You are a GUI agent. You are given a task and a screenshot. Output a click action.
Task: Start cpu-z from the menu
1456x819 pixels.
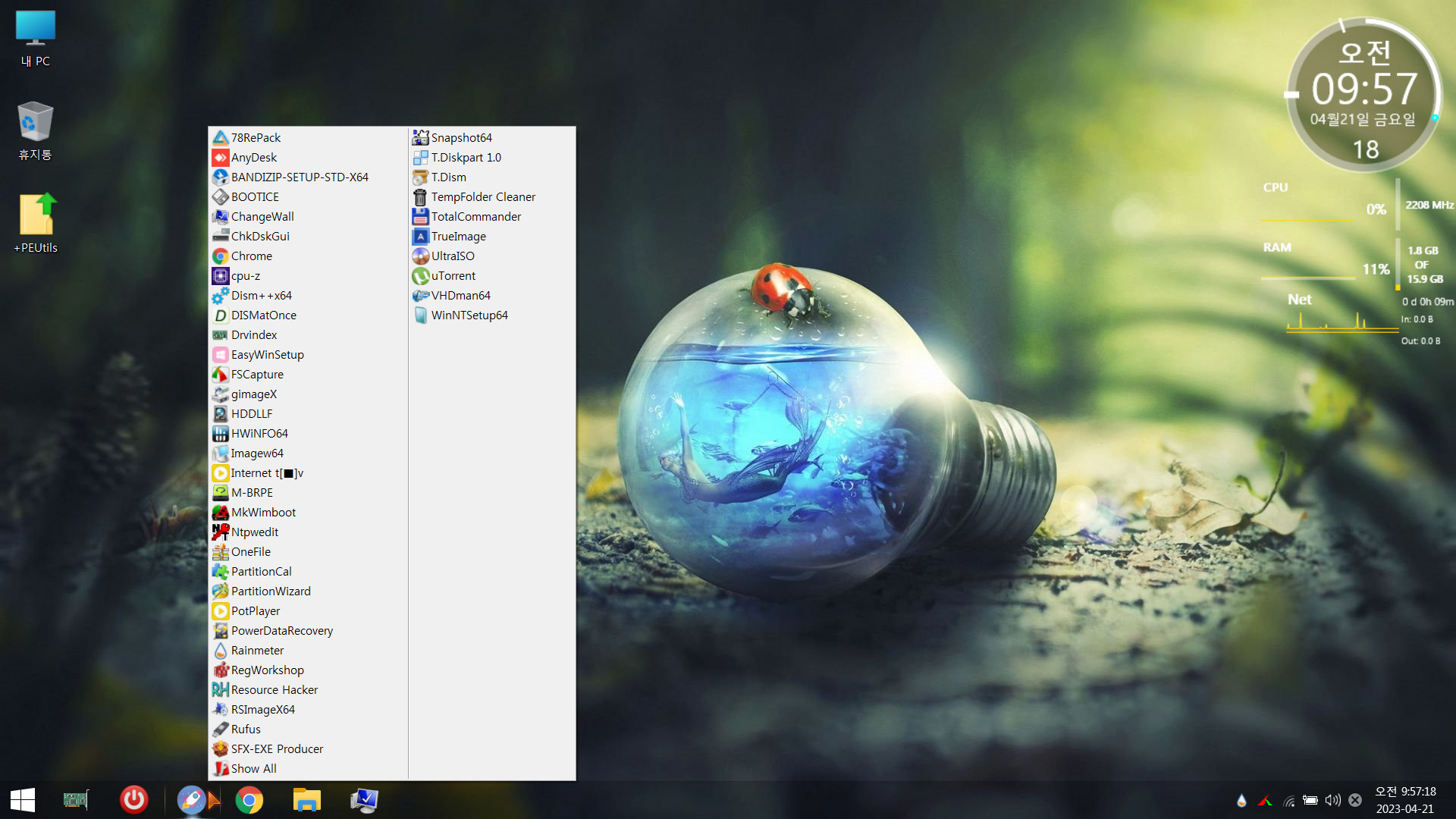pyautogui.click(x=309, y=275)
